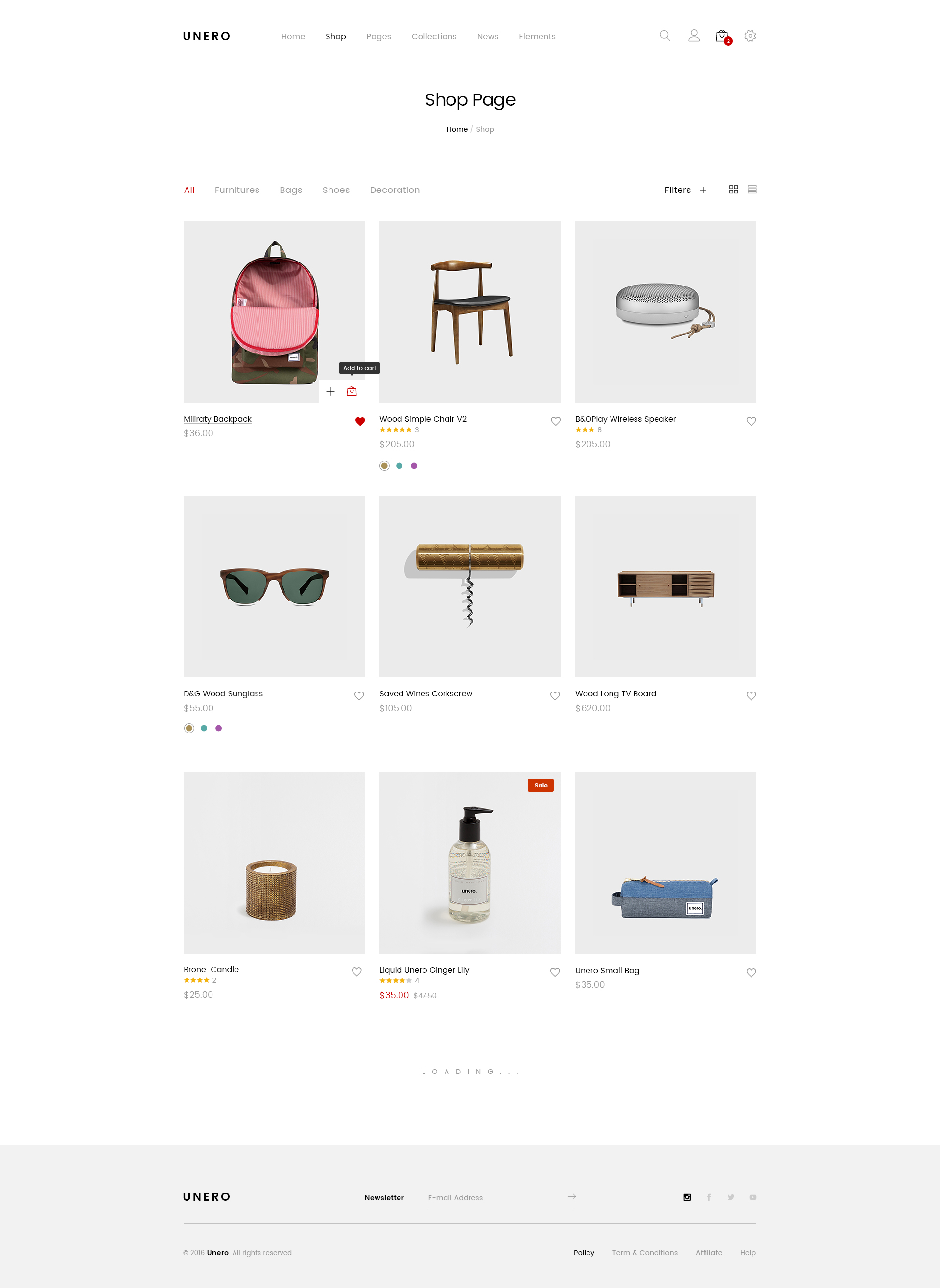Switch to grid view layout
Viewport: 940px width, 1288px height.
pos(733,190)
